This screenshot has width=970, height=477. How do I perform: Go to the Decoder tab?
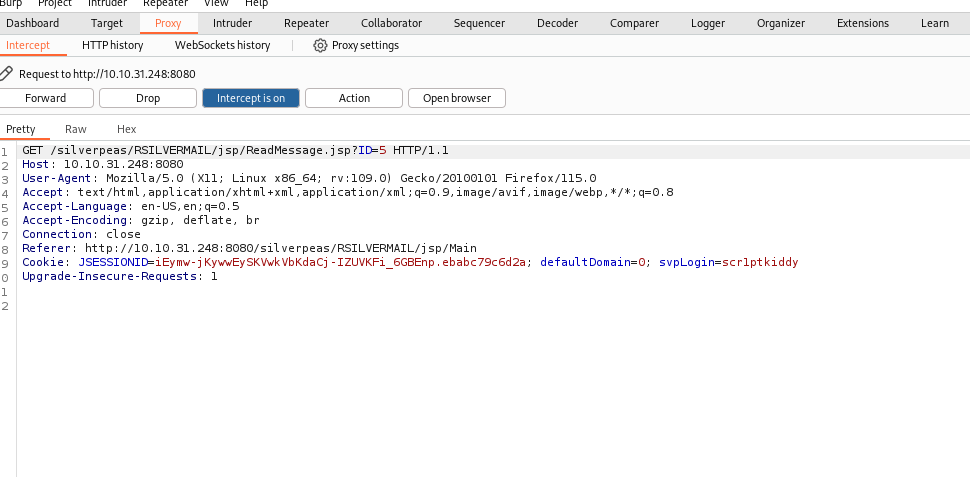pyautogui.click(x=557, y=23)
